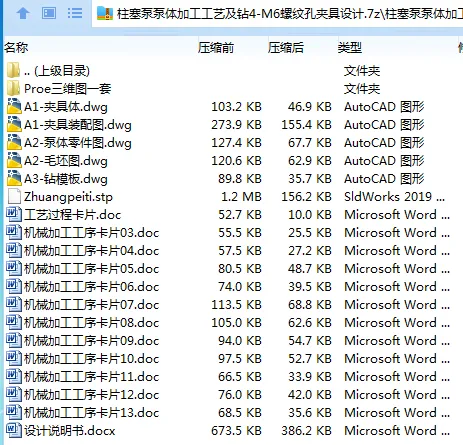This screenshot has width=463, height=445.
Task: Select the 机械加工工序卡片10.doc file name
Action: coord(91,359)
